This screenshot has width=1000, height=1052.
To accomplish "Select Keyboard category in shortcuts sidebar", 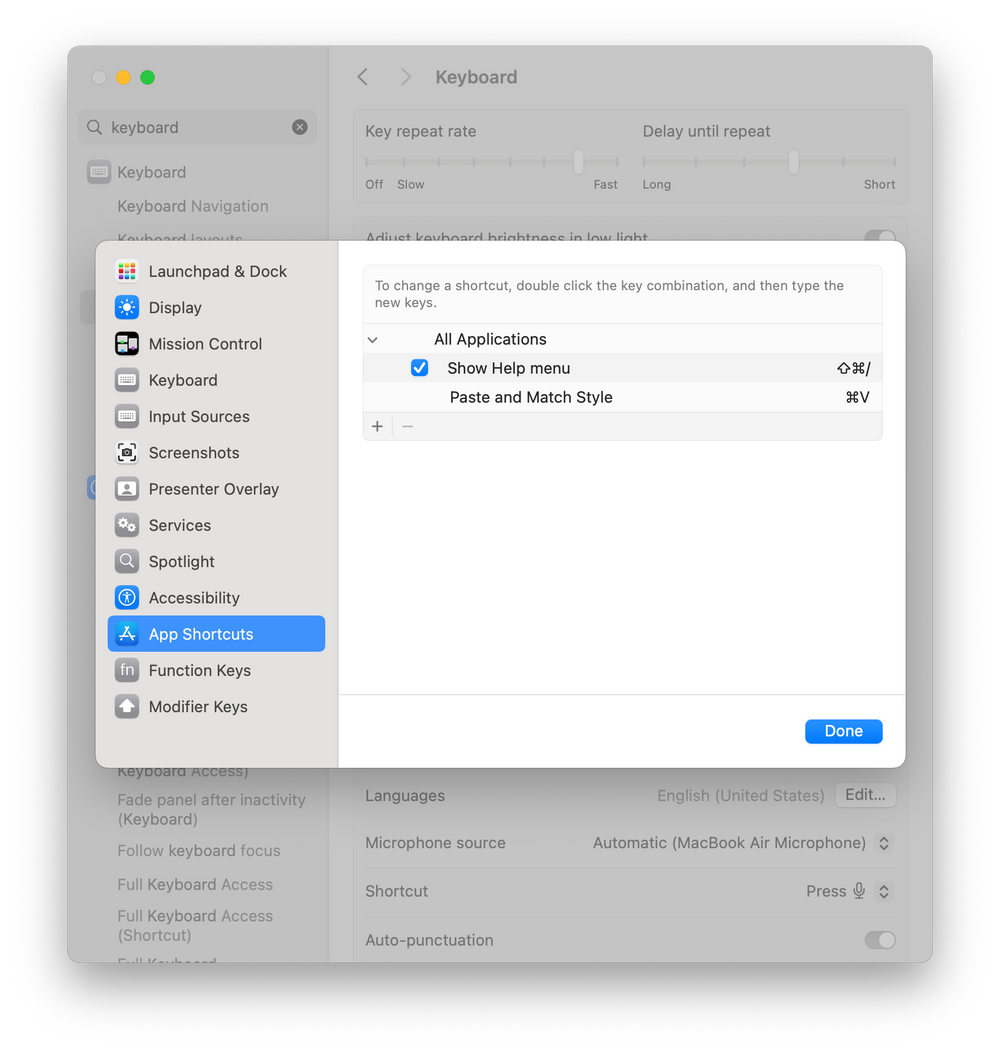I will pyautogui.click(x=216, y=380).
